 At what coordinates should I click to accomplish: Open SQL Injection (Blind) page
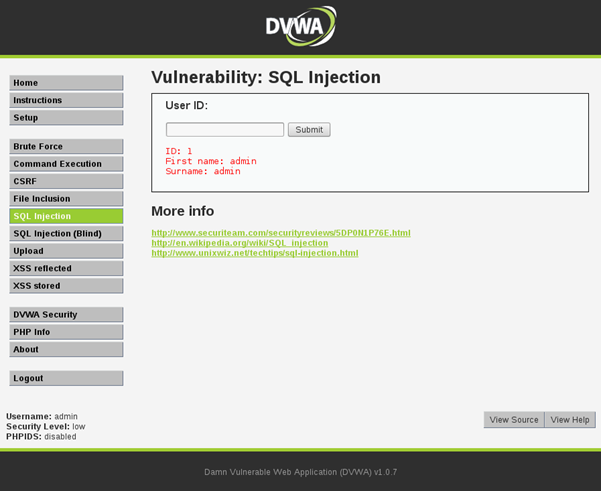[x=66, y=233]
